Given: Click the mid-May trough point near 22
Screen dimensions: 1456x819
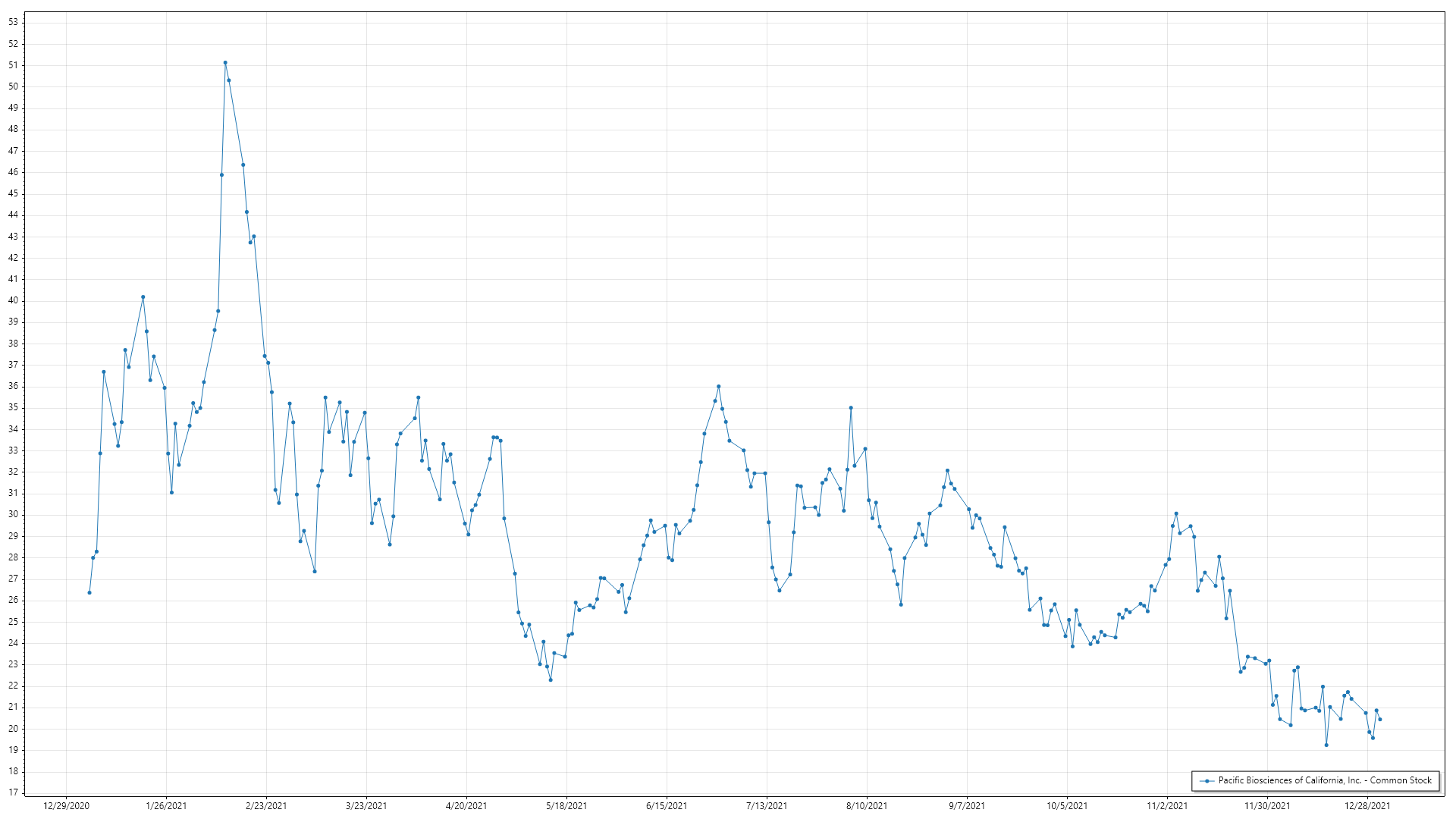Looking at the screenshot, I should (551, 679).
